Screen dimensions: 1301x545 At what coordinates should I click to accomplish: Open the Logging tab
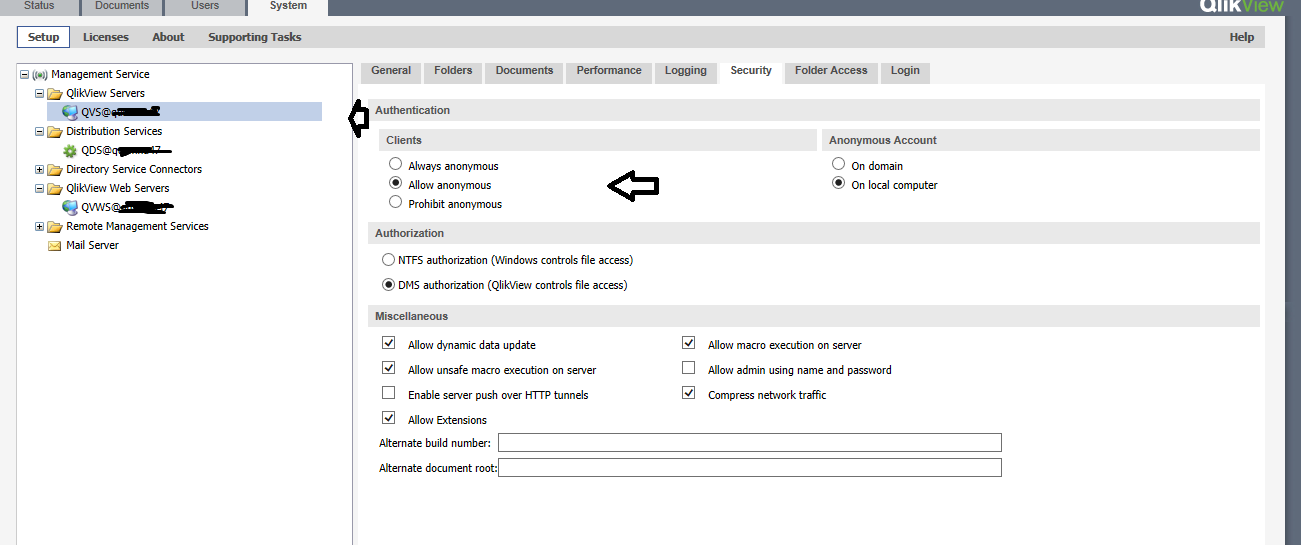coord(686,71)
